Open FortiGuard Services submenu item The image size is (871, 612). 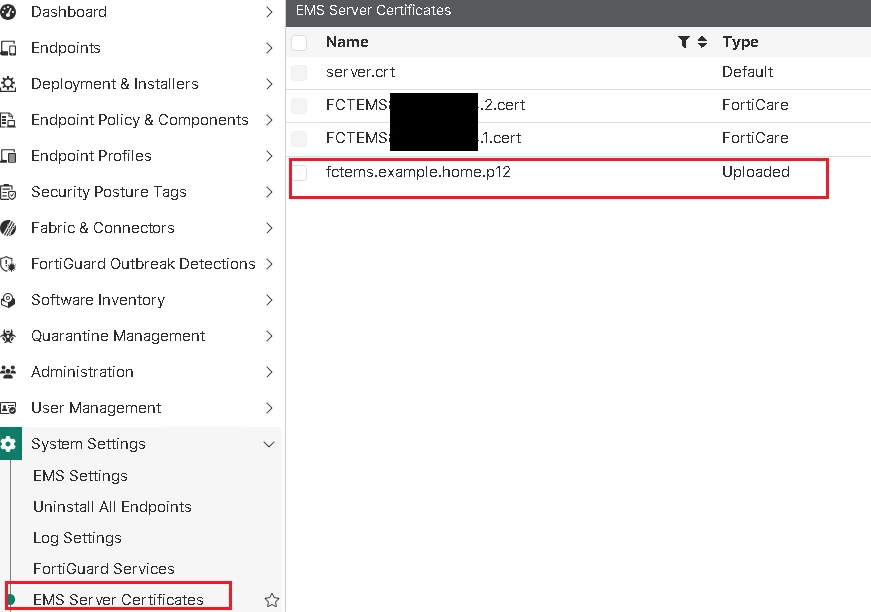click(x=104, y=569)
